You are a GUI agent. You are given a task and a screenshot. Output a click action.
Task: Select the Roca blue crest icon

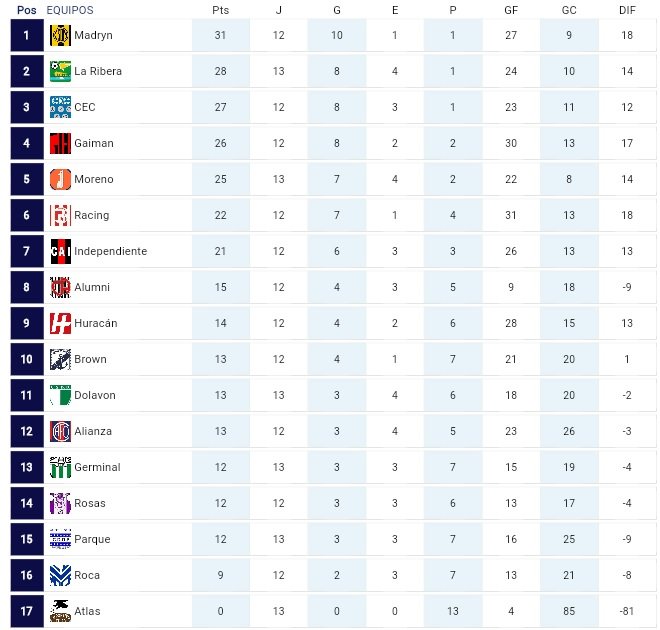pos(60,575)
